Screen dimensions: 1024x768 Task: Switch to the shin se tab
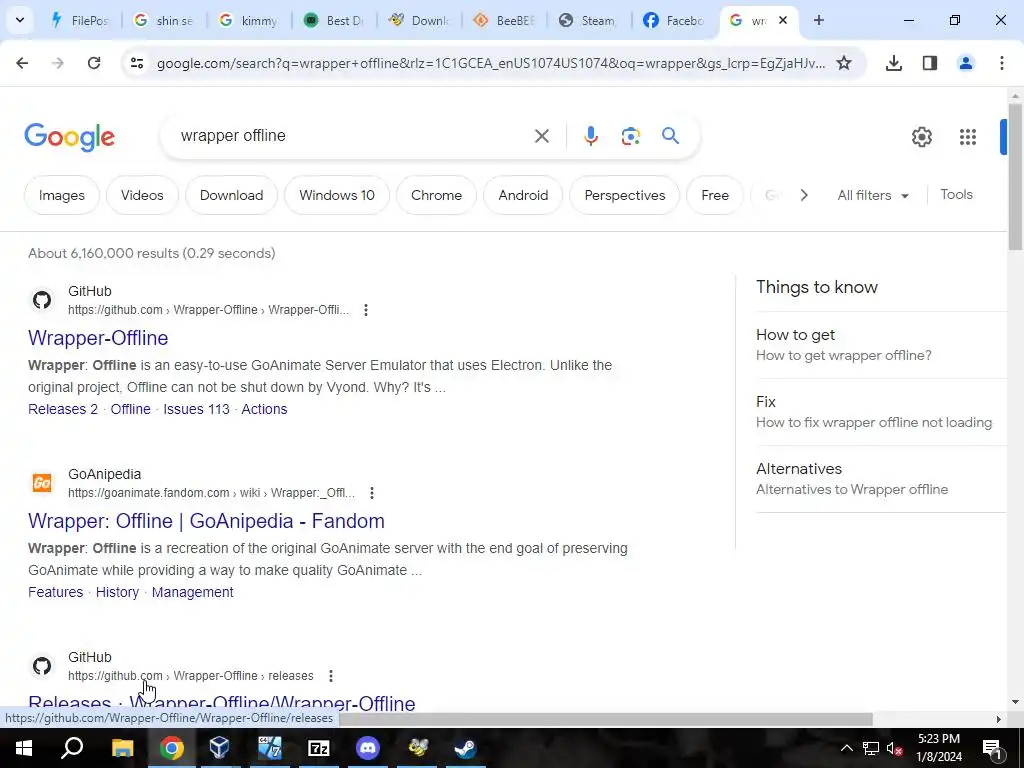click(165, 20)
